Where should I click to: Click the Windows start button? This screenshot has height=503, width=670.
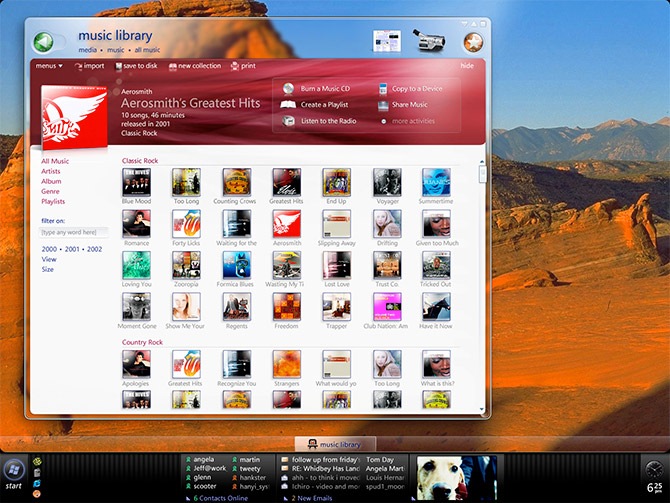click(x=14, y=470)
